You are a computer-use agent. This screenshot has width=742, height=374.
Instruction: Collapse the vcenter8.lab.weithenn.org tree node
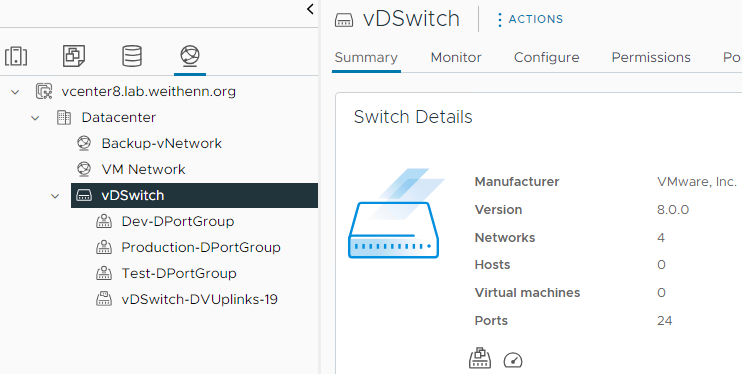pos(15,92)
